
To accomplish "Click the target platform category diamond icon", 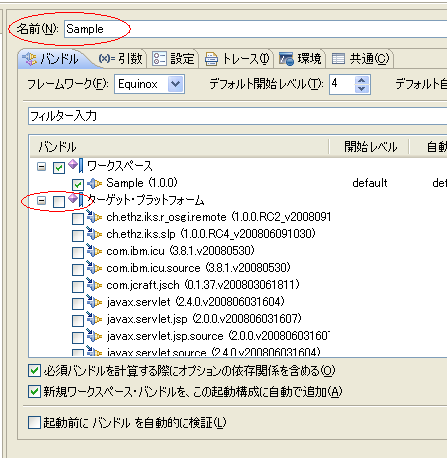I will pyautogui.click(x=76, y=200).
